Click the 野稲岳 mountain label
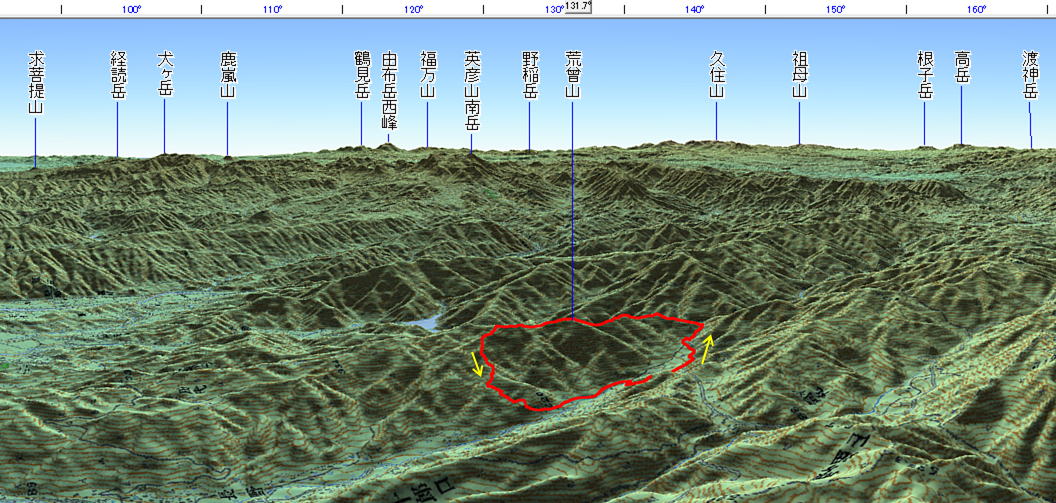This screenshot has width=1056, height=503. pyautogui.click(x=530, y=75)
